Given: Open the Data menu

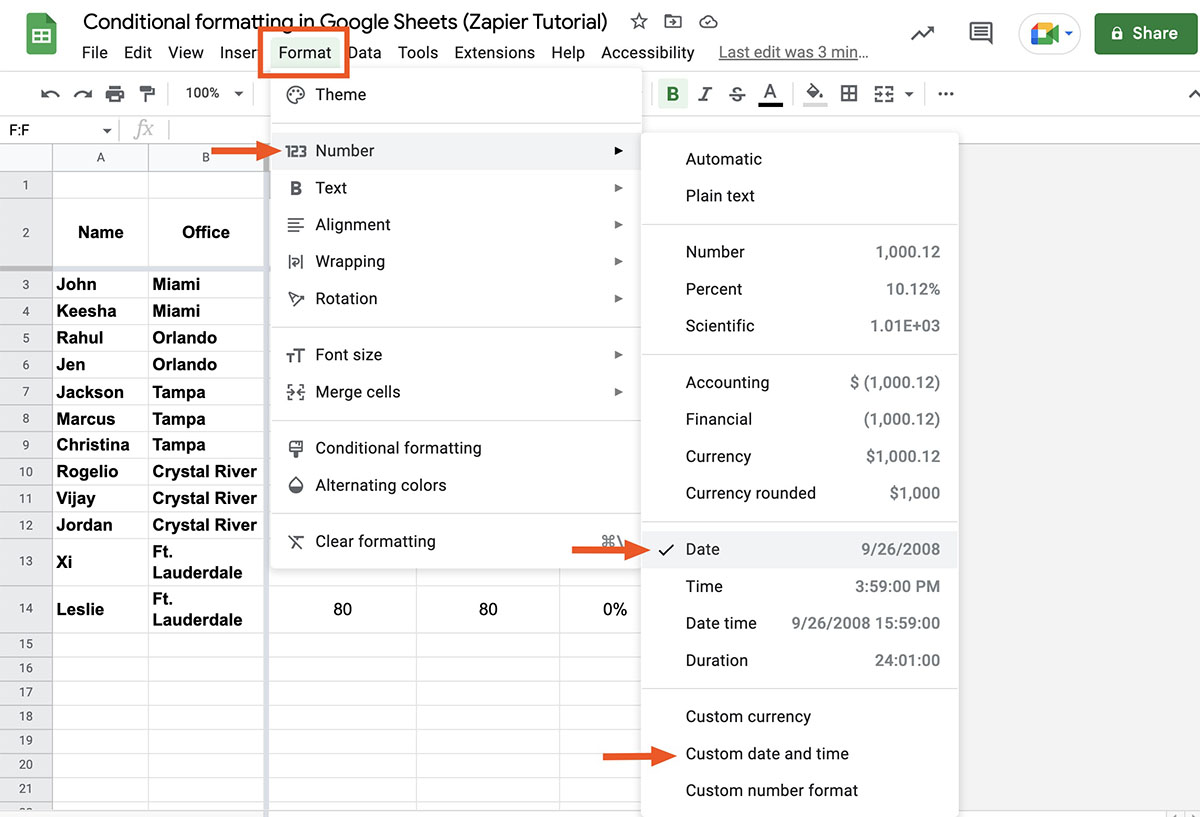Looking at the screenshot, I should point(365,53).
